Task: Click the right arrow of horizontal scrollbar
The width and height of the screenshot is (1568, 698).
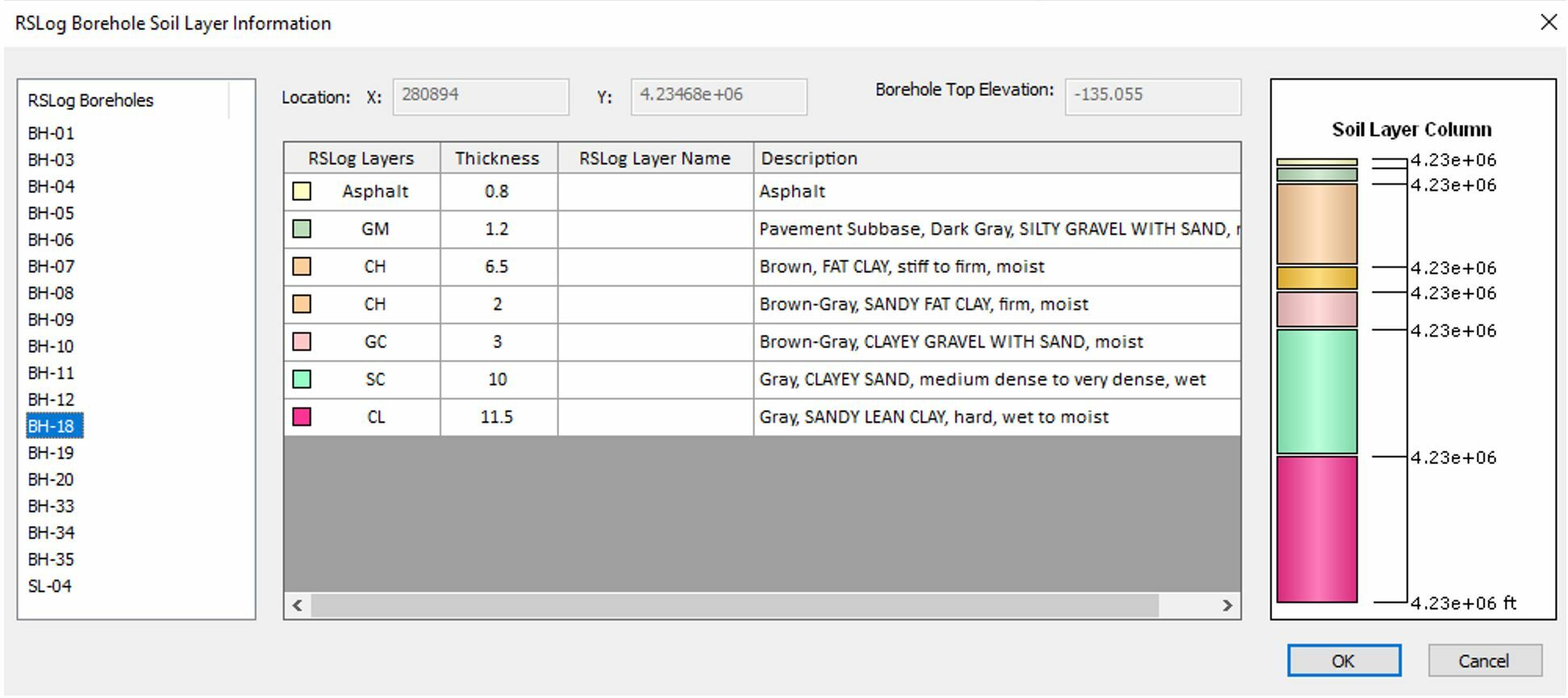Action: pos(1228,605)
